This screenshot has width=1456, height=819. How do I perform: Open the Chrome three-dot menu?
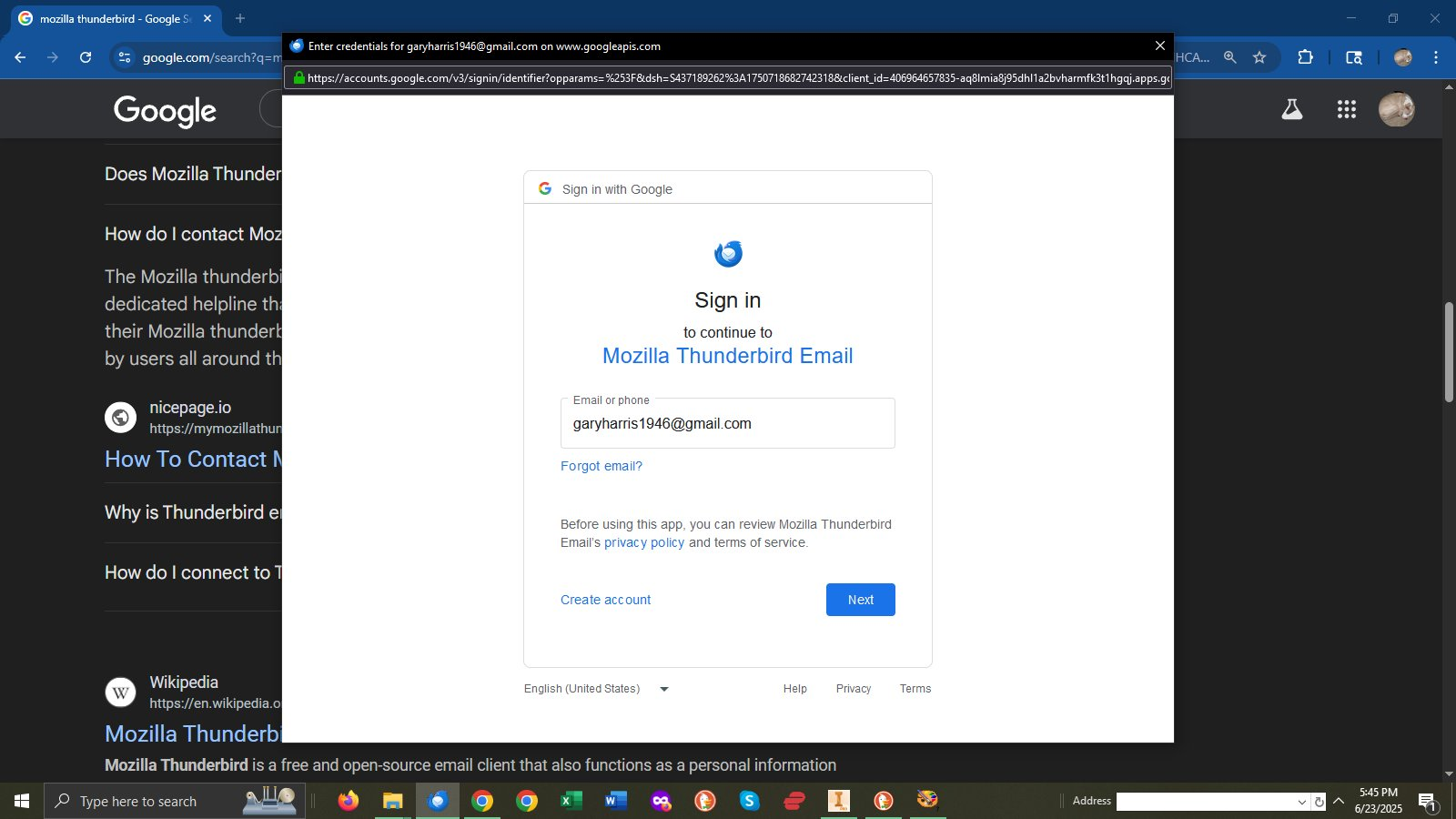tap(1436, 57)
